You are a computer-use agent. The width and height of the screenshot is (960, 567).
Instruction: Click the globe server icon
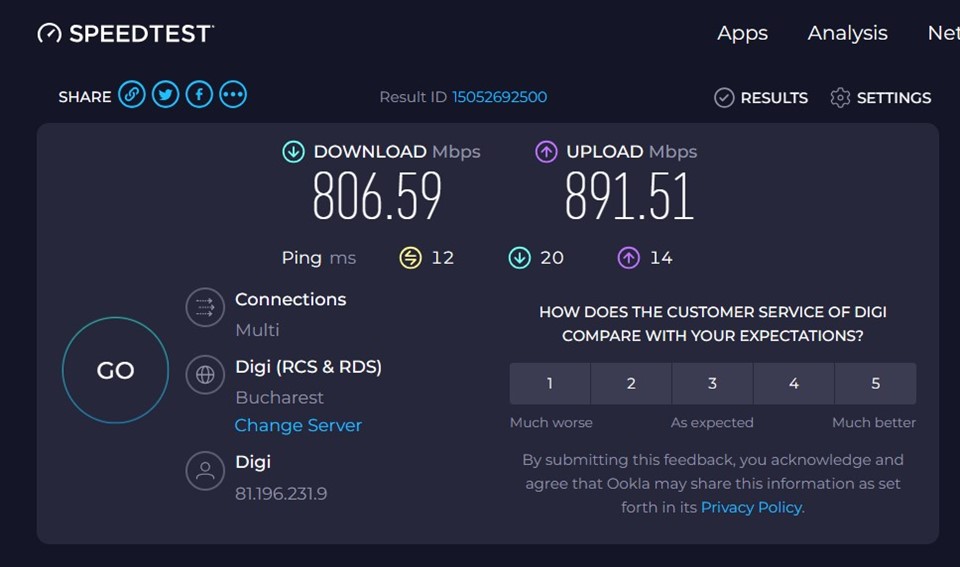point(205,375)
